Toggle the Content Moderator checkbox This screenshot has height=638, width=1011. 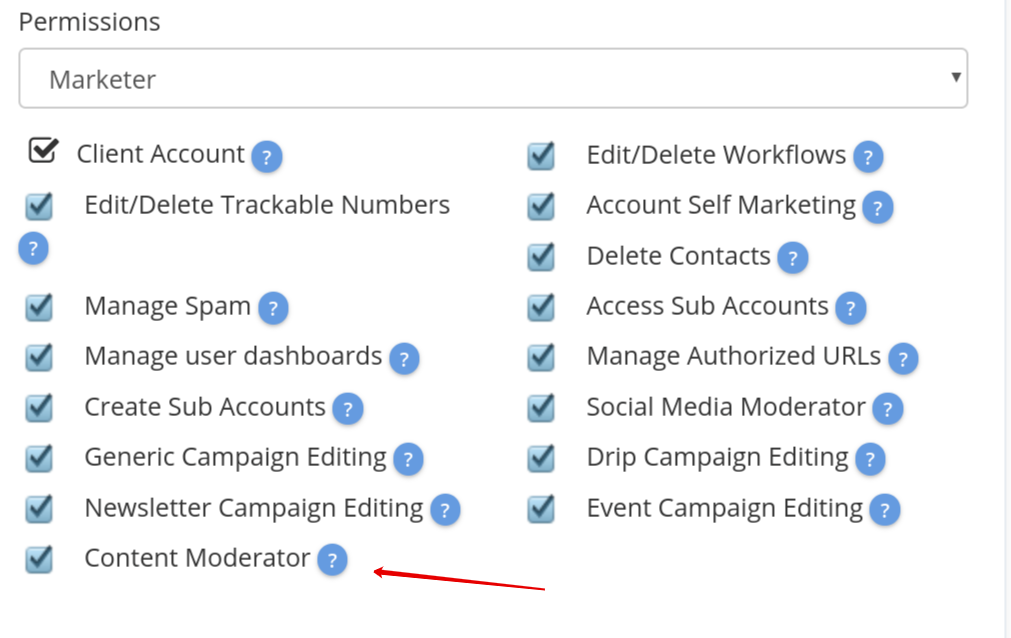point(39,559)
